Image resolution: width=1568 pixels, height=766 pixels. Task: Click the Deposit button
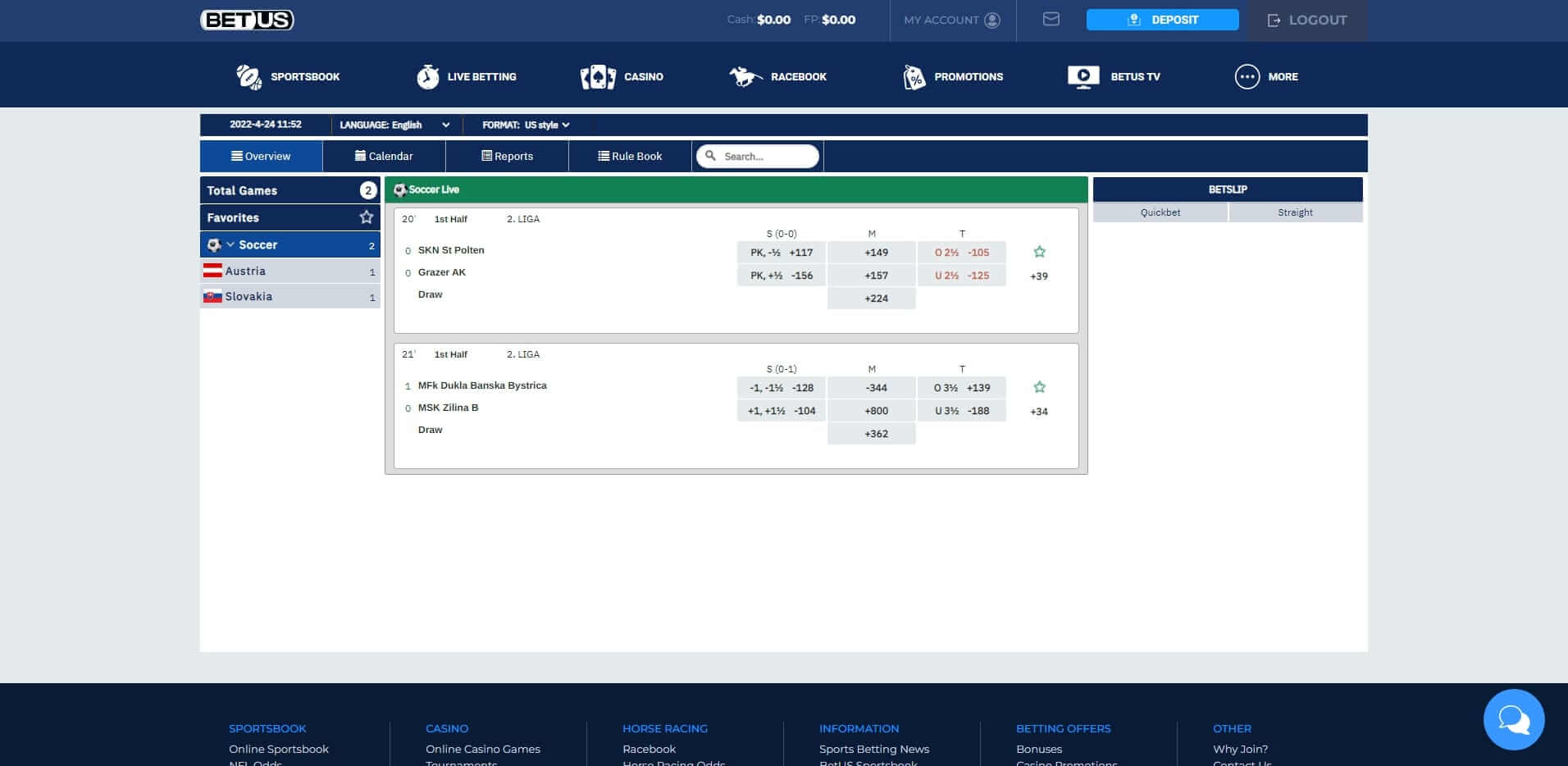[1162, 19]
